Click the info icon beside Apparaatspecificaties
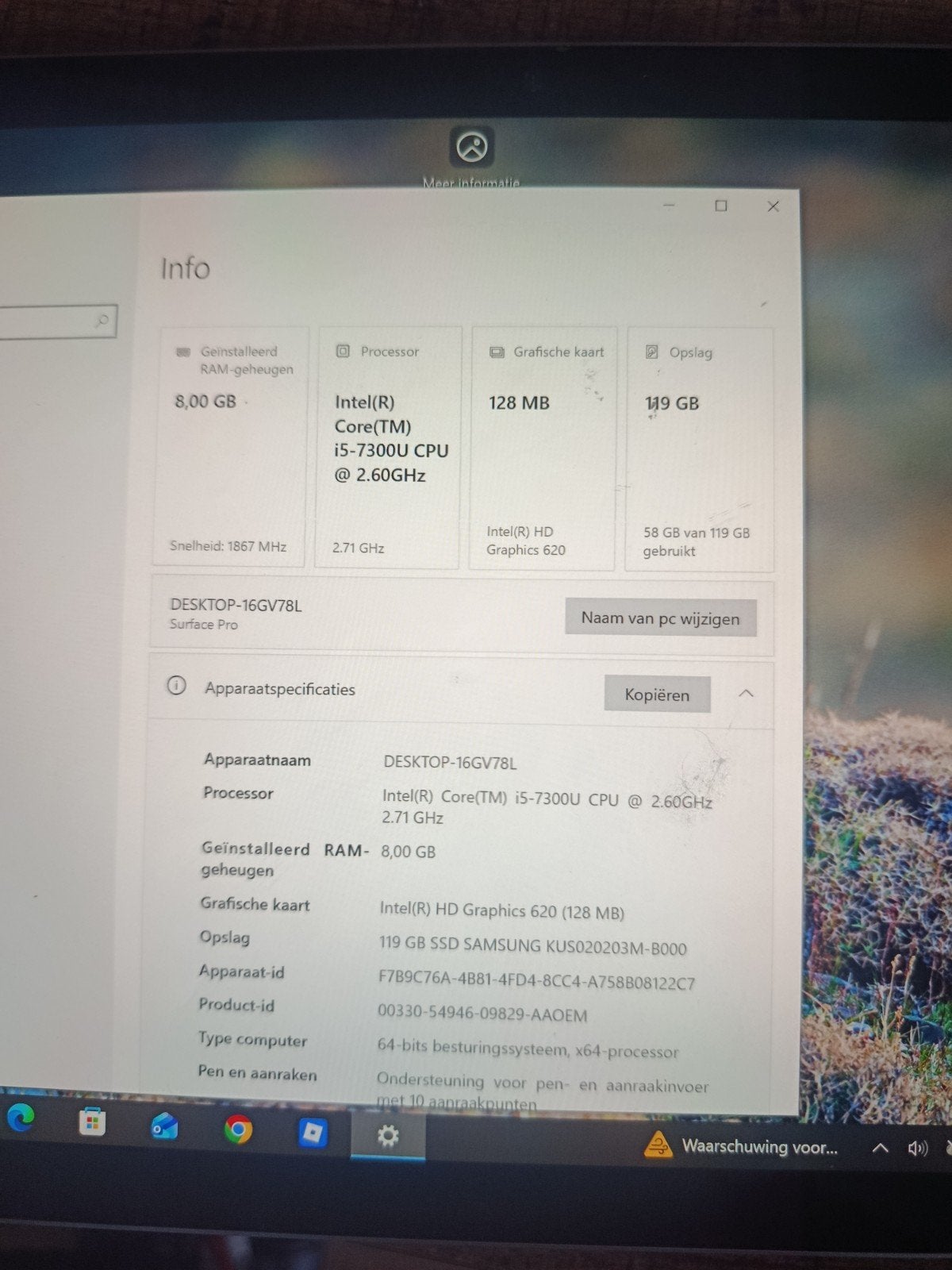The height and width of the screenshot is (1270, 952). [176, 685]
